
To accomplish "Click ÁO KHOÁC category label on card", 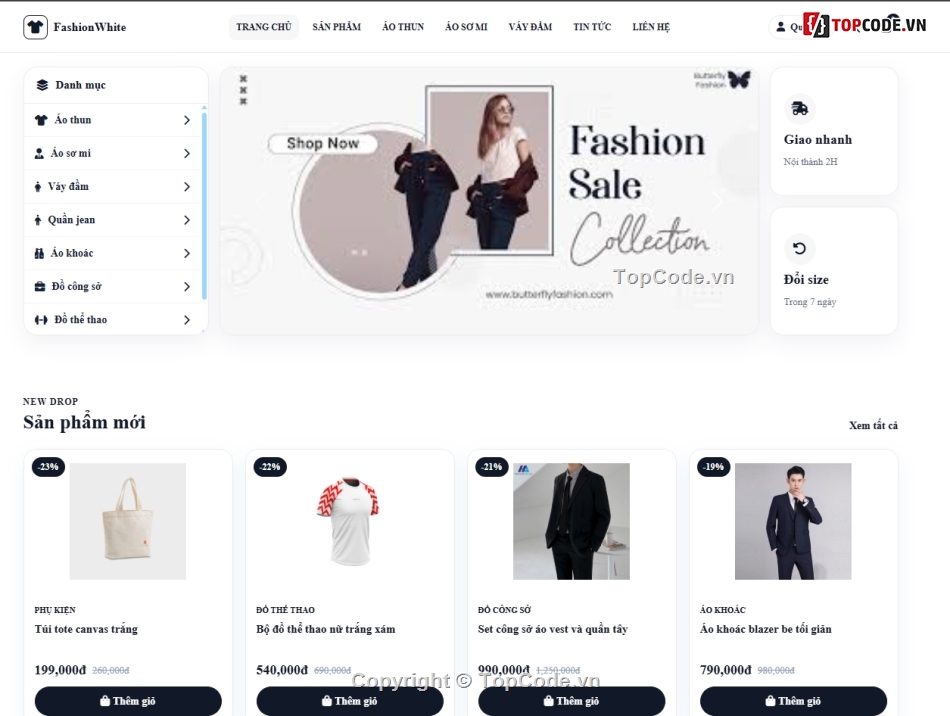I will point(723,610).
